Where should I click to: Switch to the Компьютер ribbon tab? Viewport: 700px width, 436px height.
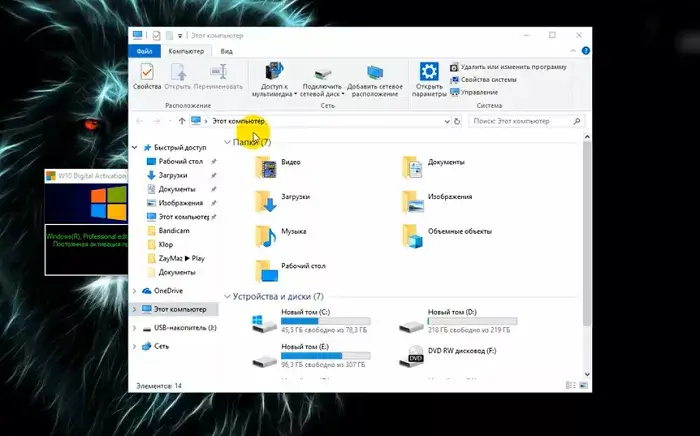point(186,51)
